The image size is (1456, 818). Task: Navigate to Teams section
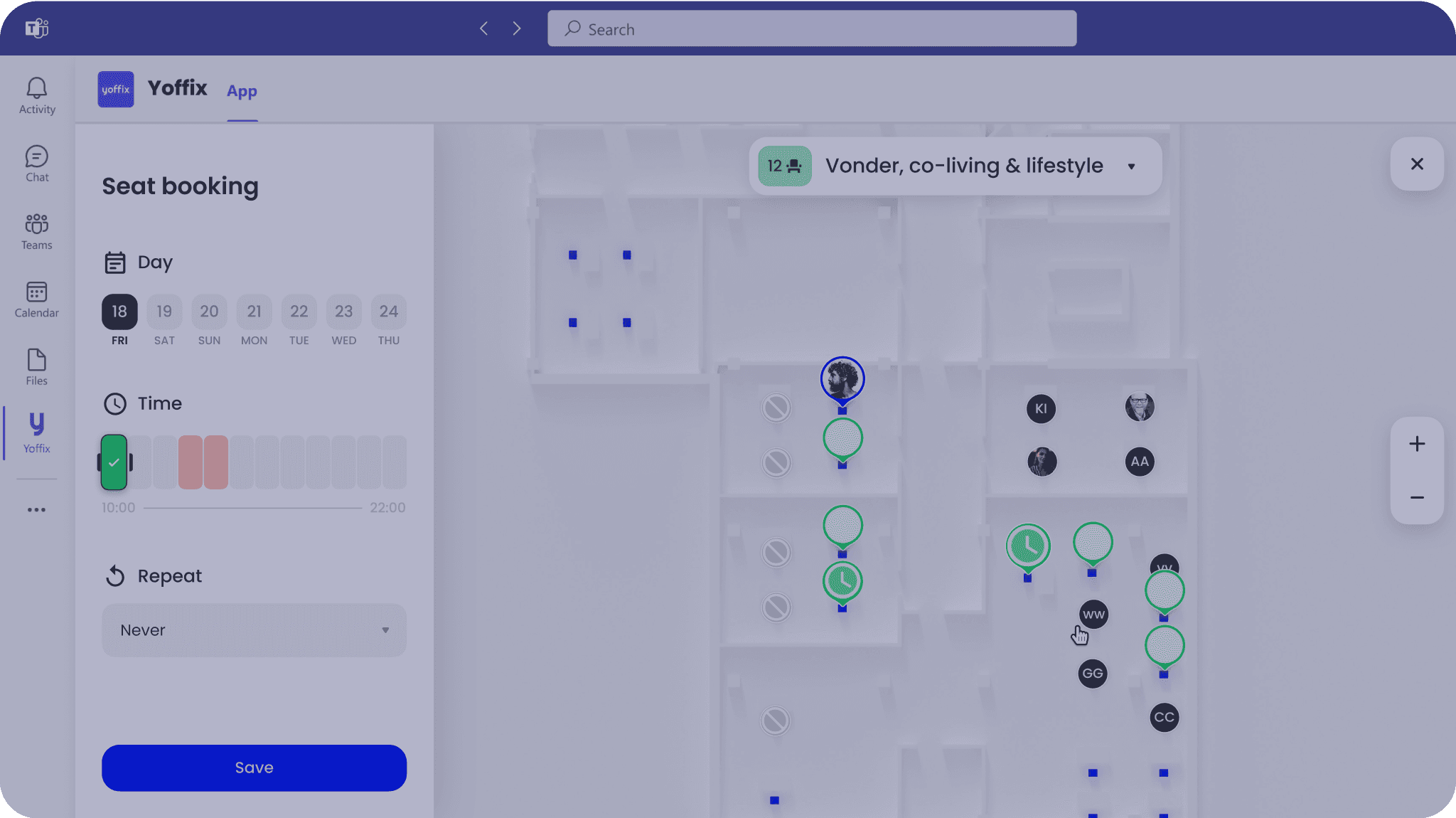pyautogui.click(x=36, y=230)
